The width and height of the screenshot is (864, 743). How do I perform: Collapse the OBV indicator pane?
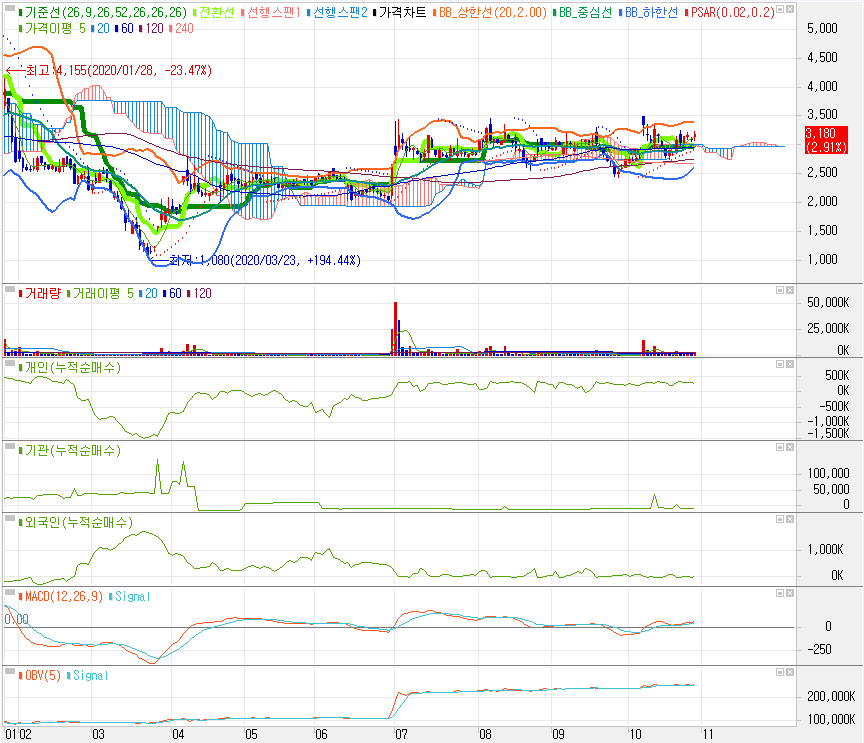pyautogui.click(x=780, y=672)
